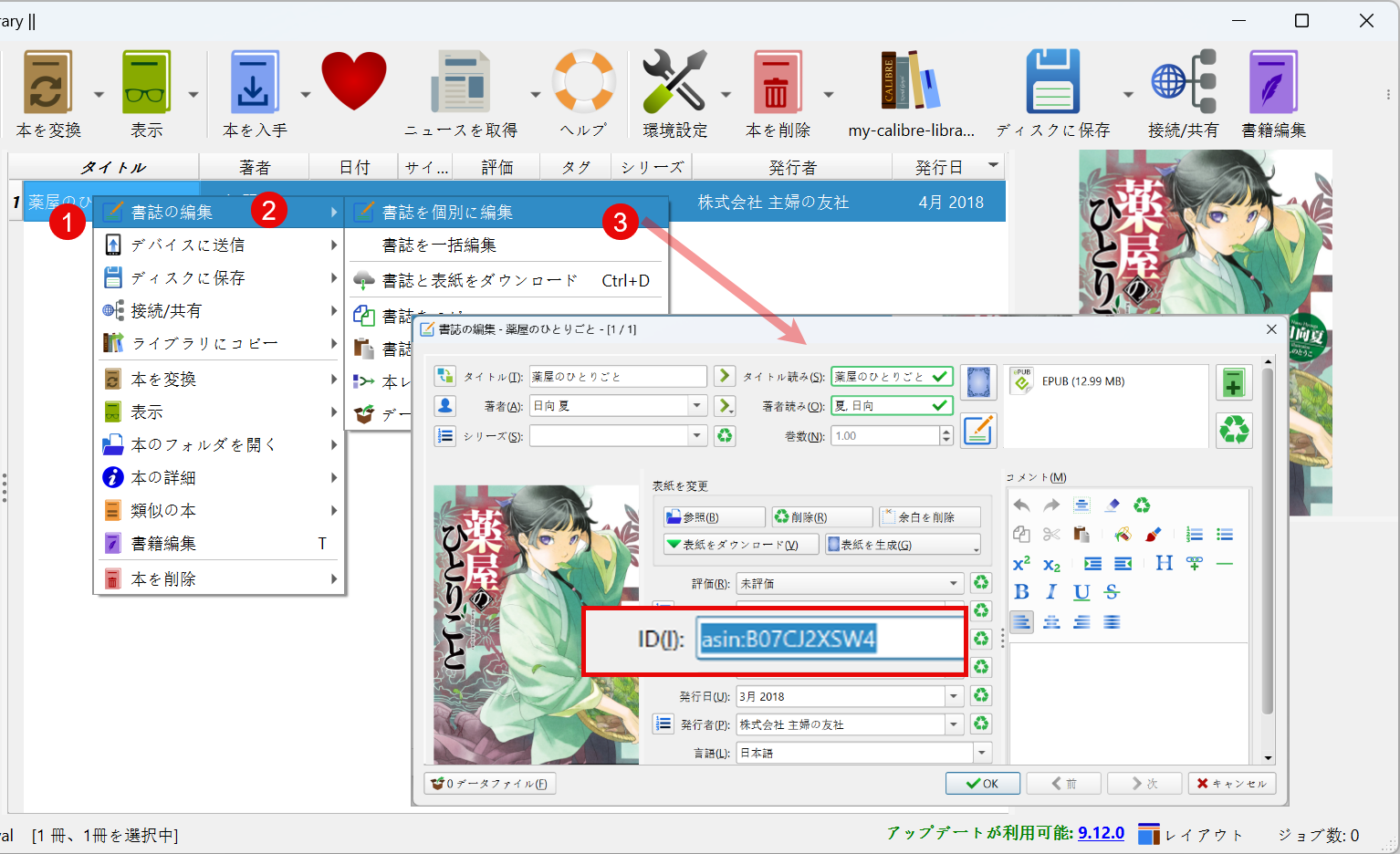This screenshot has height=854, width=1400.
Task: Click 参照(B) browse cover button
Action: 715,517
